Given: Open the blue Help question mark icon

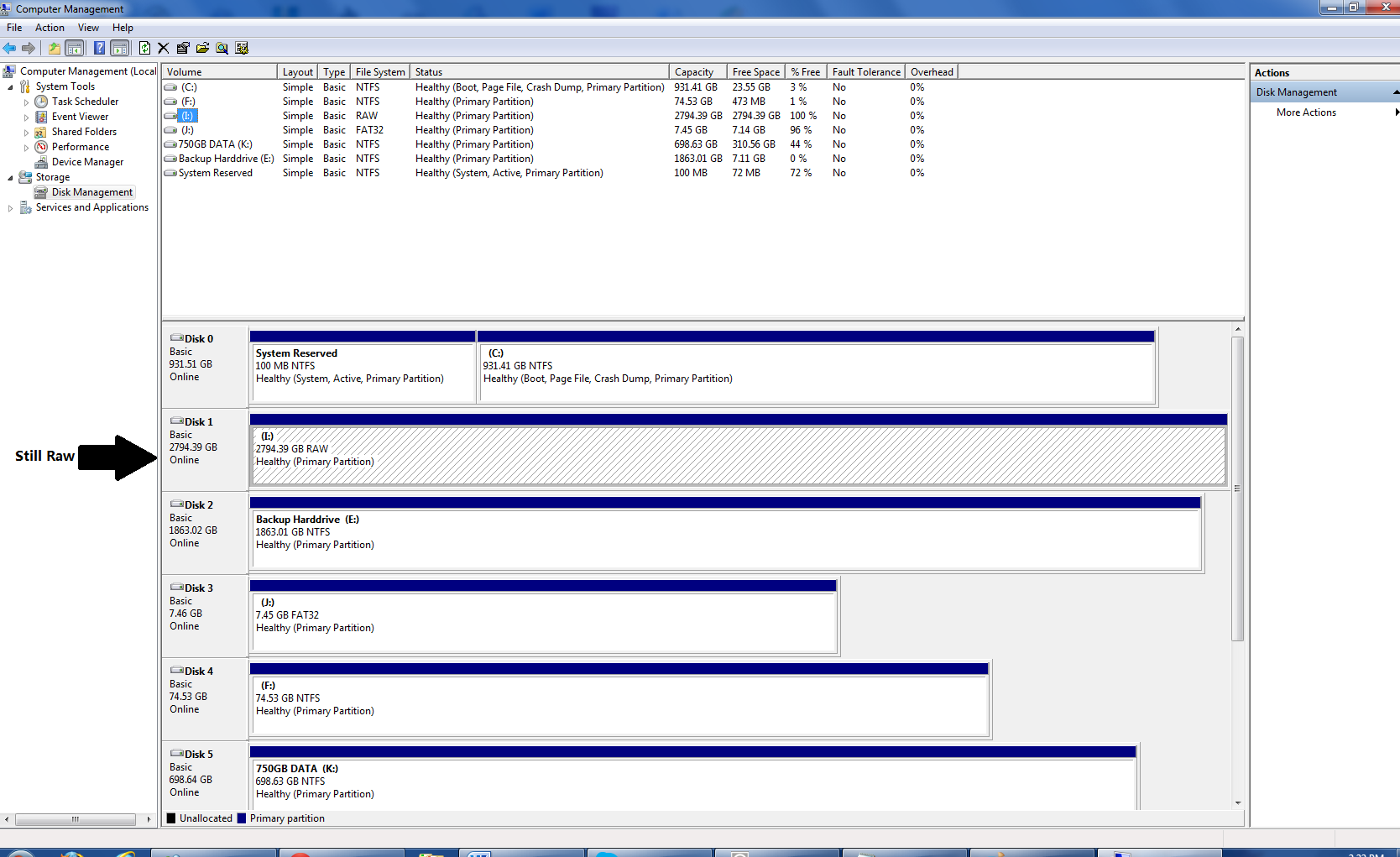Looking at the screenshot, I should click(99, 48).
